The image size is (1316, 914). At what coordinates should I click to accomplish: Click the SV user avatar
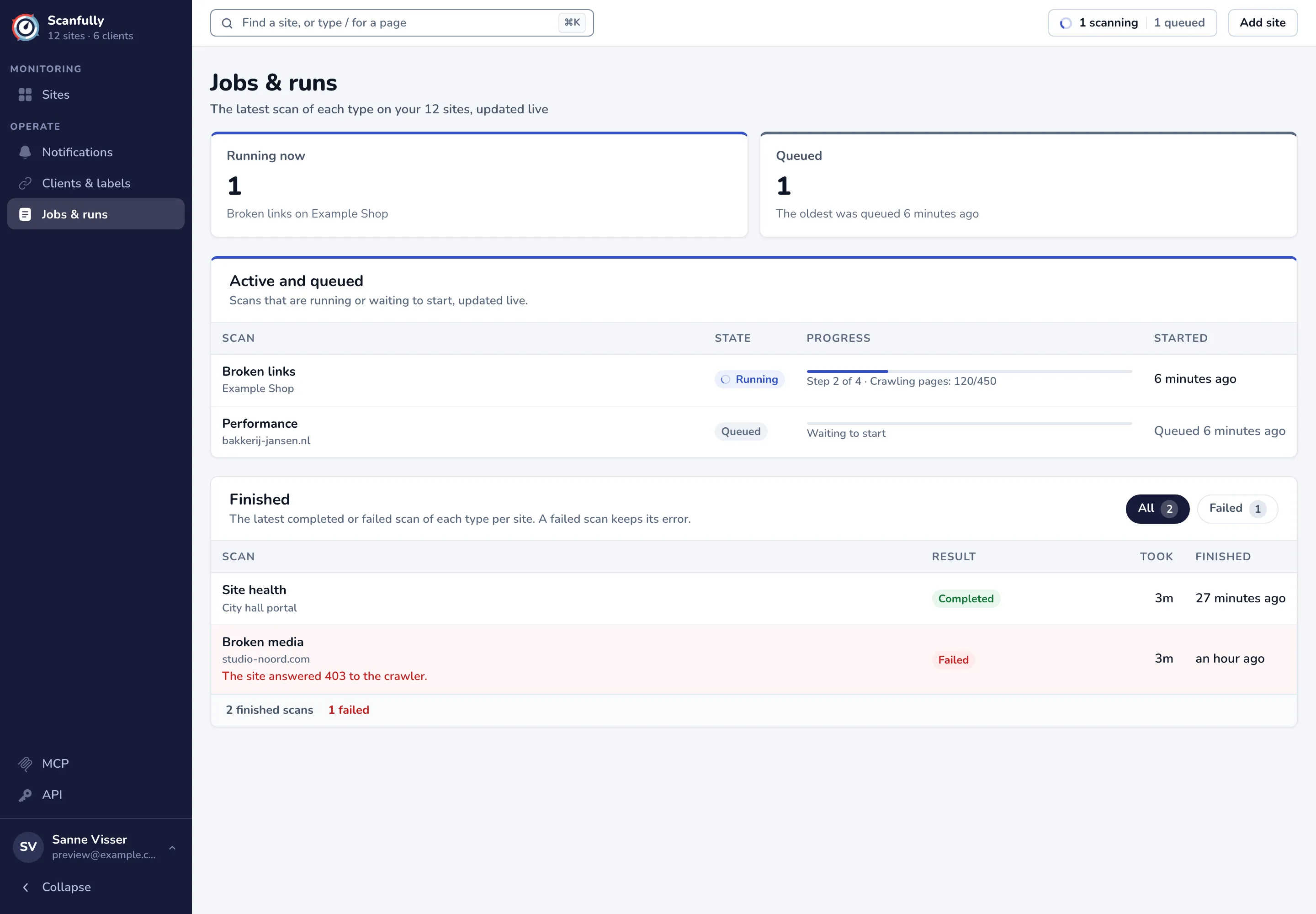click(28, 847)
